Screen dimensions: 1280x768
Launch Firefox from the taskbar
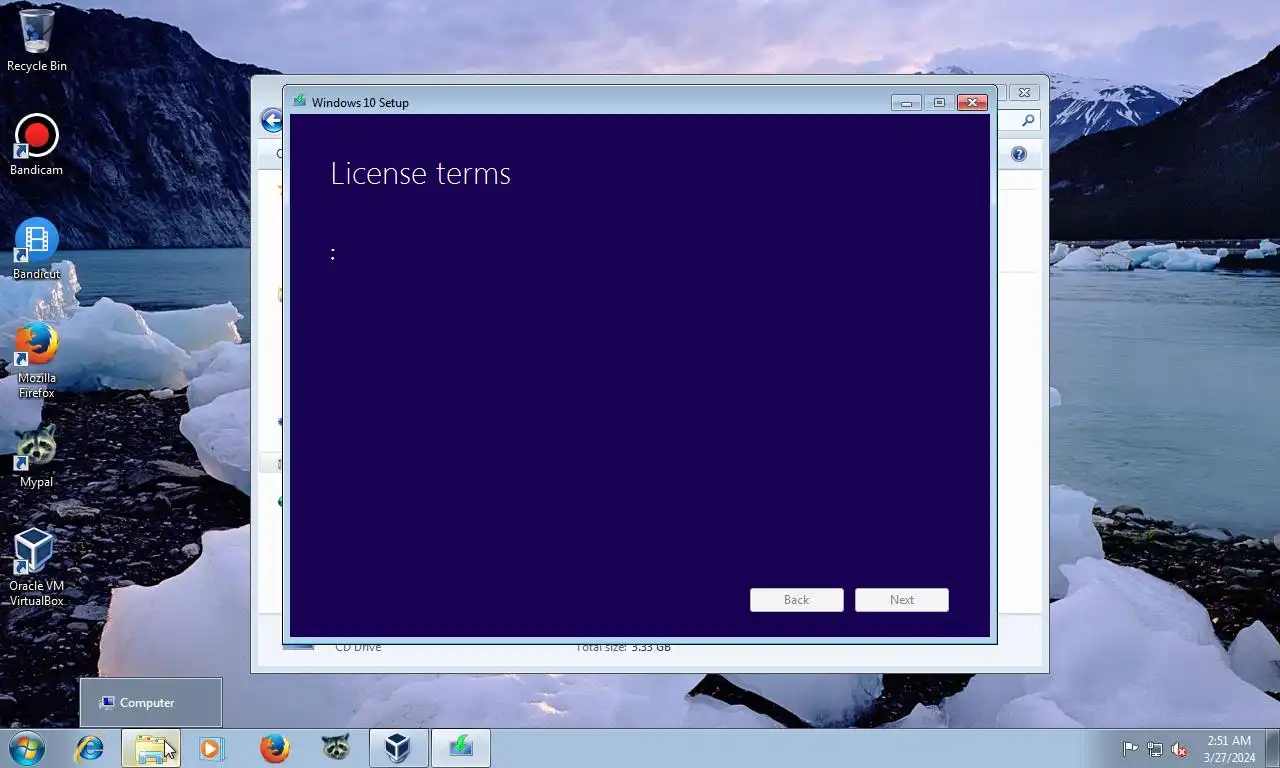tap(274, 748)
